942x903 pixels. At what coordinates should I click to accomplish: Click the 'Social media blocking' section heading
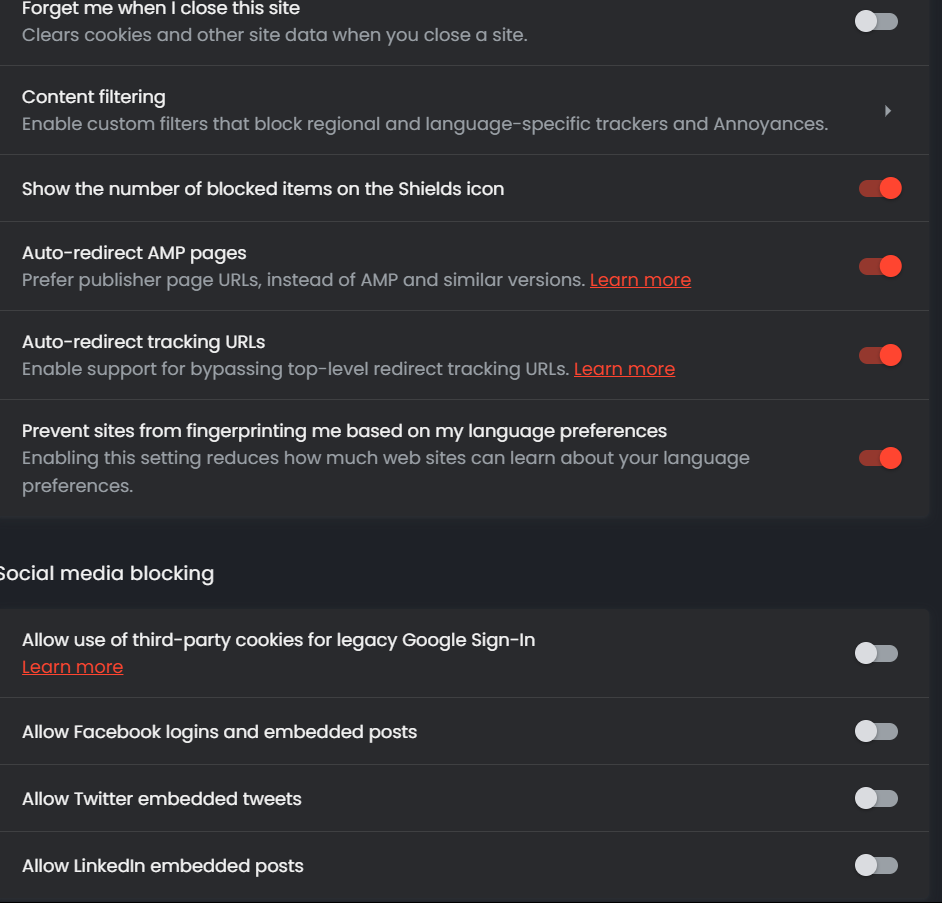tap(106, 573)
